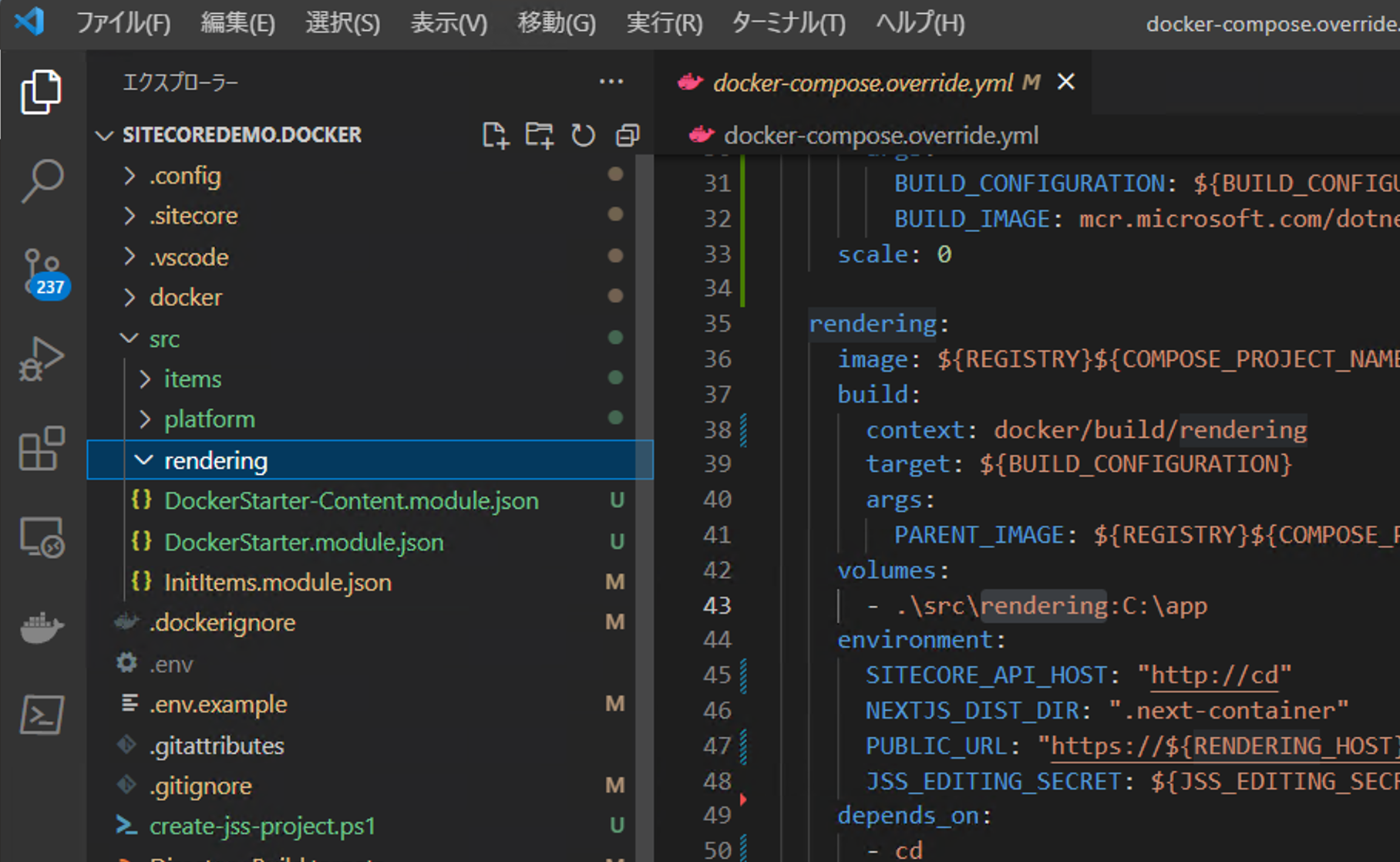Click git icon beside .gitattributes
Viewport: 1400px width, 862px height.
126,745
